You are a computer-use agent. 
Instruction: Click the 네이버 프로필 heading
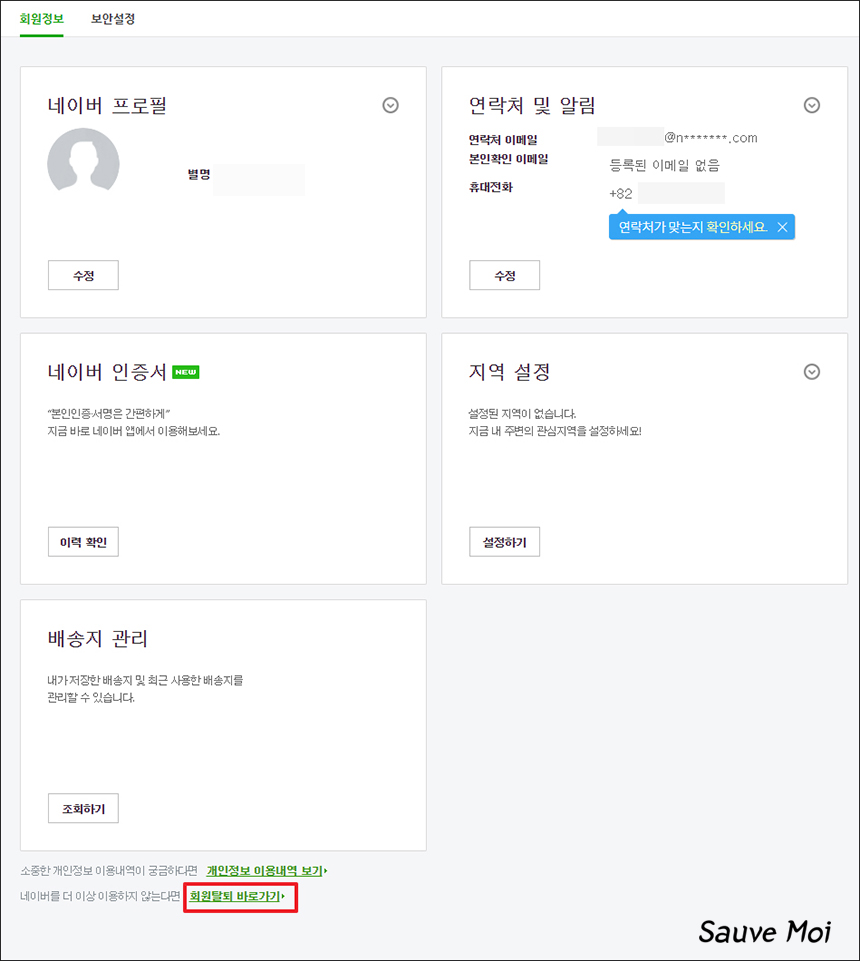pos(107,105)
